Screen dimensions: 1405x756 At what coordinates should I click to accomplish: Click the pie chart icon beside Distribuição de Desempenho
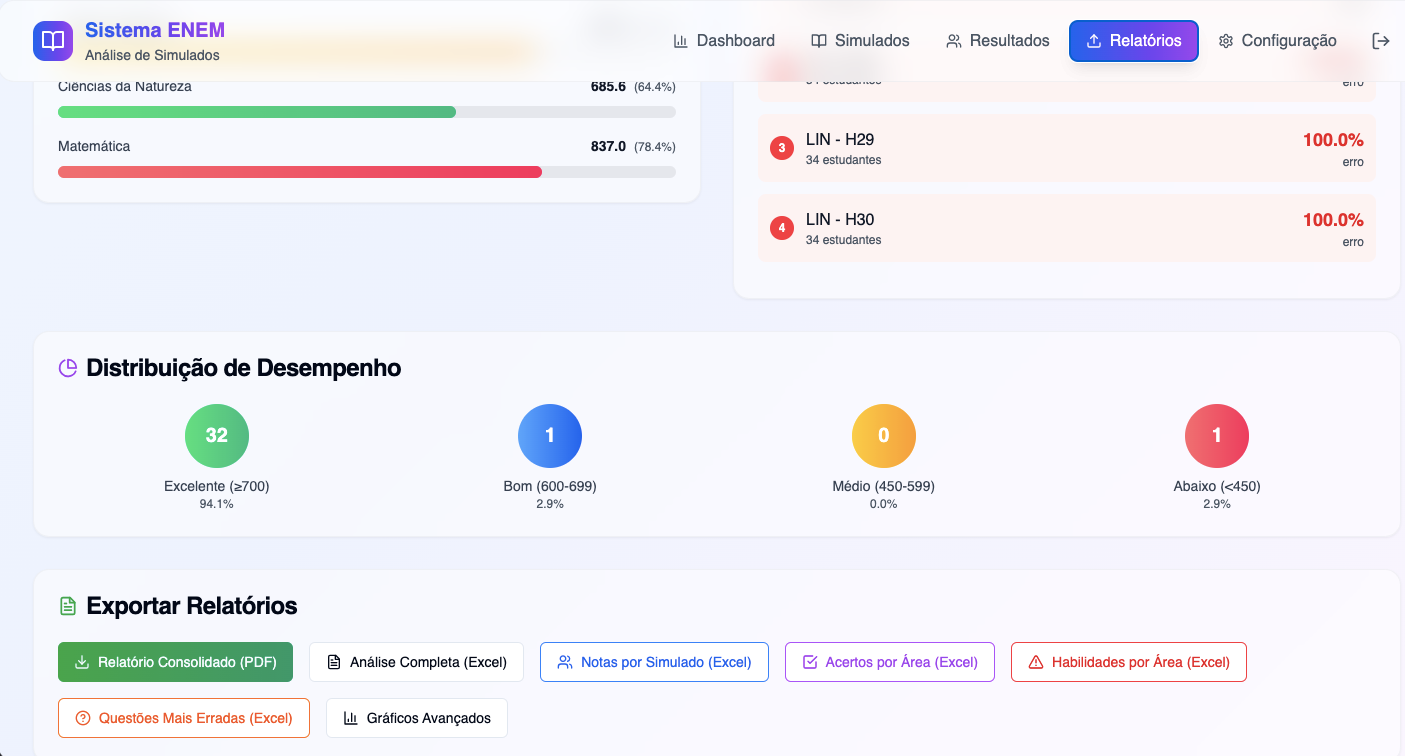68,368
